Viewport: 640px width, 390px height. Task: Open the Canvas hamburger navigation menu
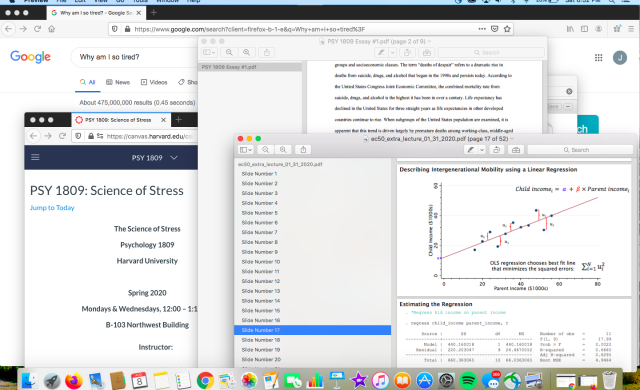(x=36, y=157)
